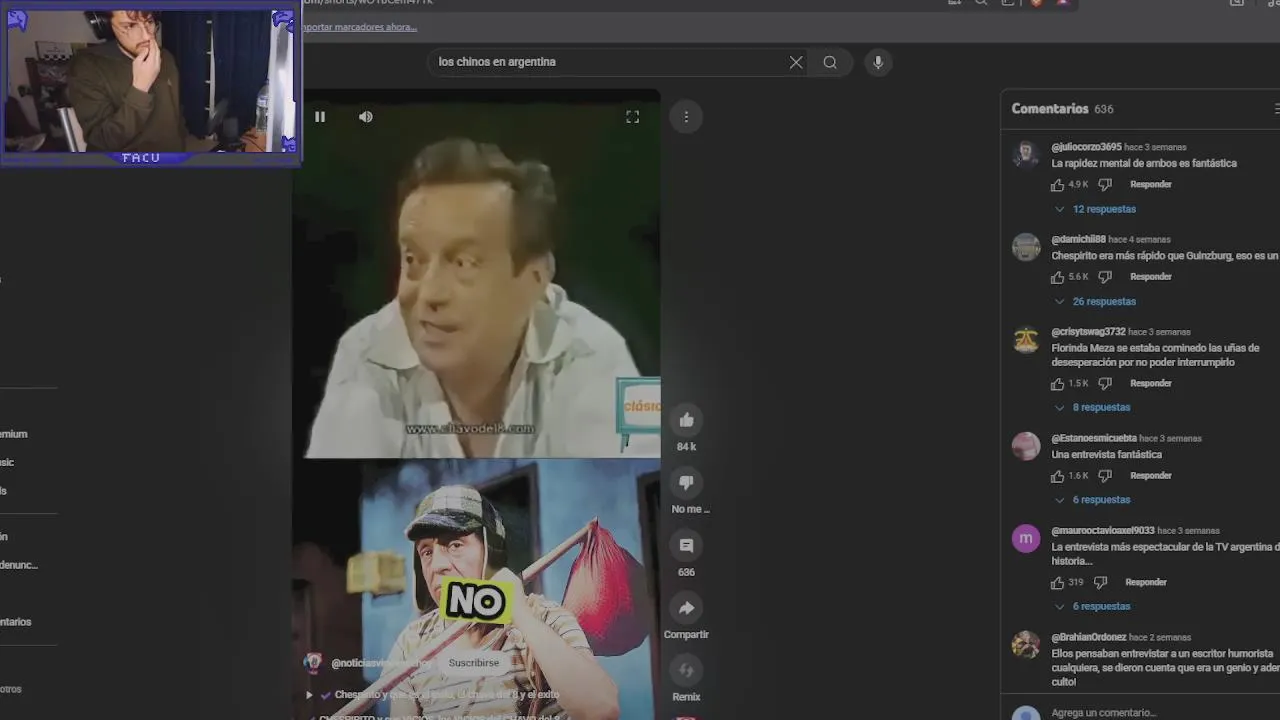Screen dimensions: 1280x720
Task: Like the comment by @maurooctavioaxel9033
Action: [x=1058, y=583]
